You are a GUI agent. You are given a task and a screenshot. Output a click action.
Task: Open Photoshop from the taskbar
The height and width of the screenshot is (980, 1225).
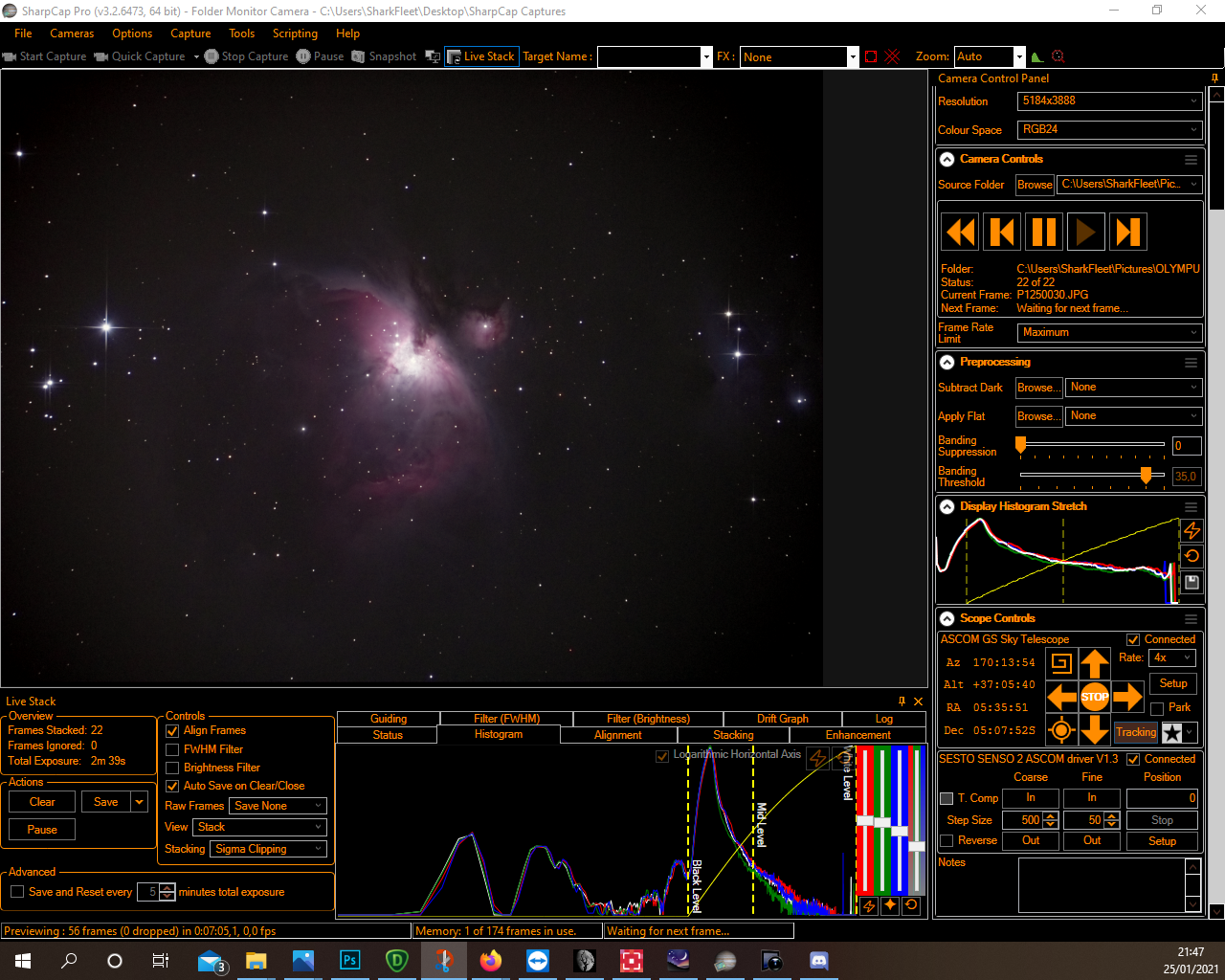pyautogui.click(x=350, y=960)
